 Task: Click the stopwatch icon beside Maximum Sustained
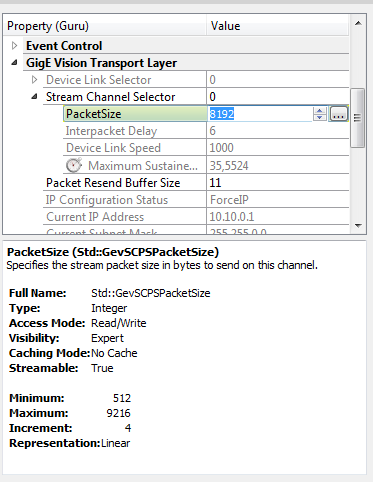pos(74,165)
